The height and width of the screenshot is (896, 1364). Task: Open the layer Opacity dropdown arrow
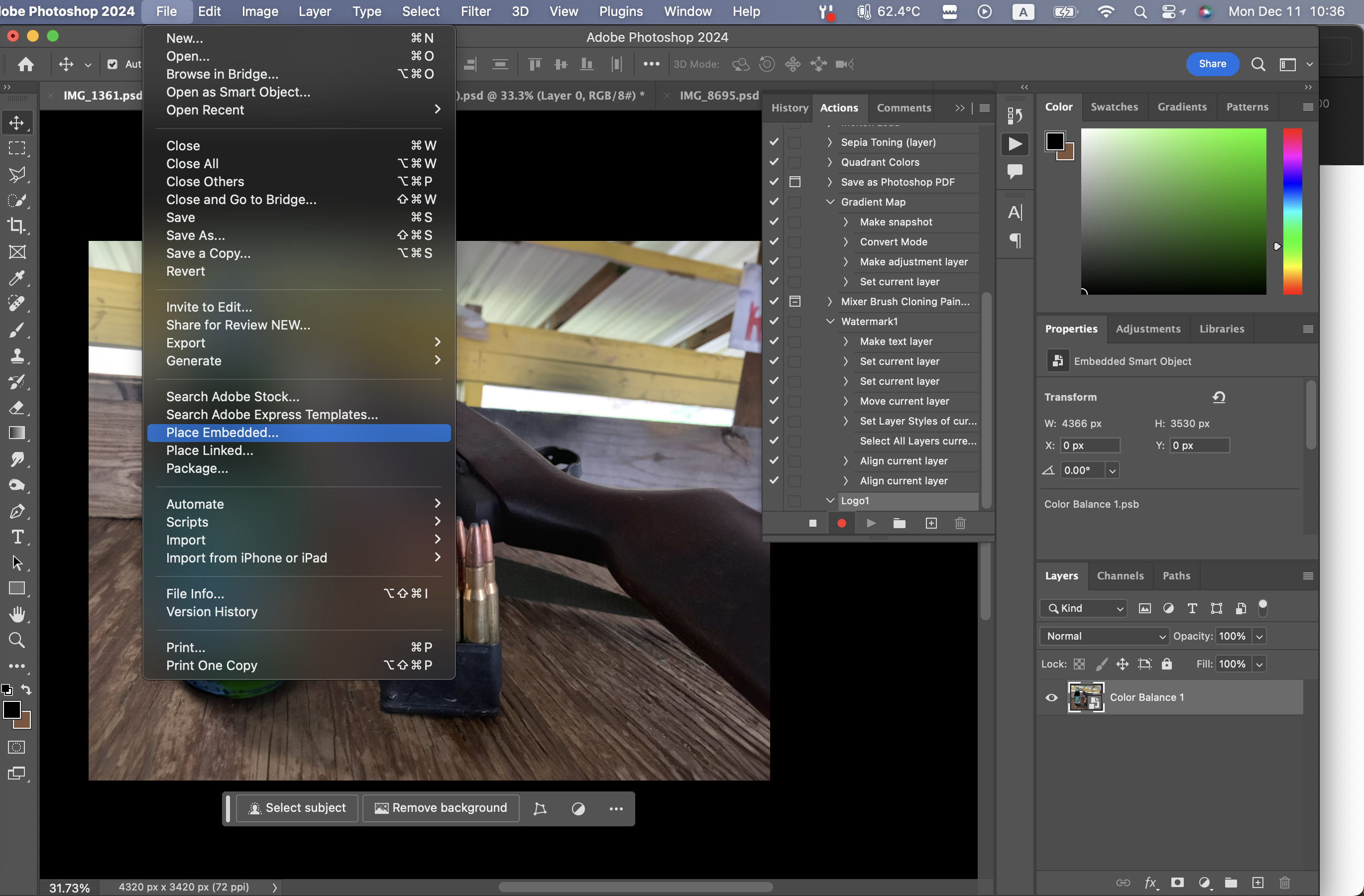tap(1259, 636)
